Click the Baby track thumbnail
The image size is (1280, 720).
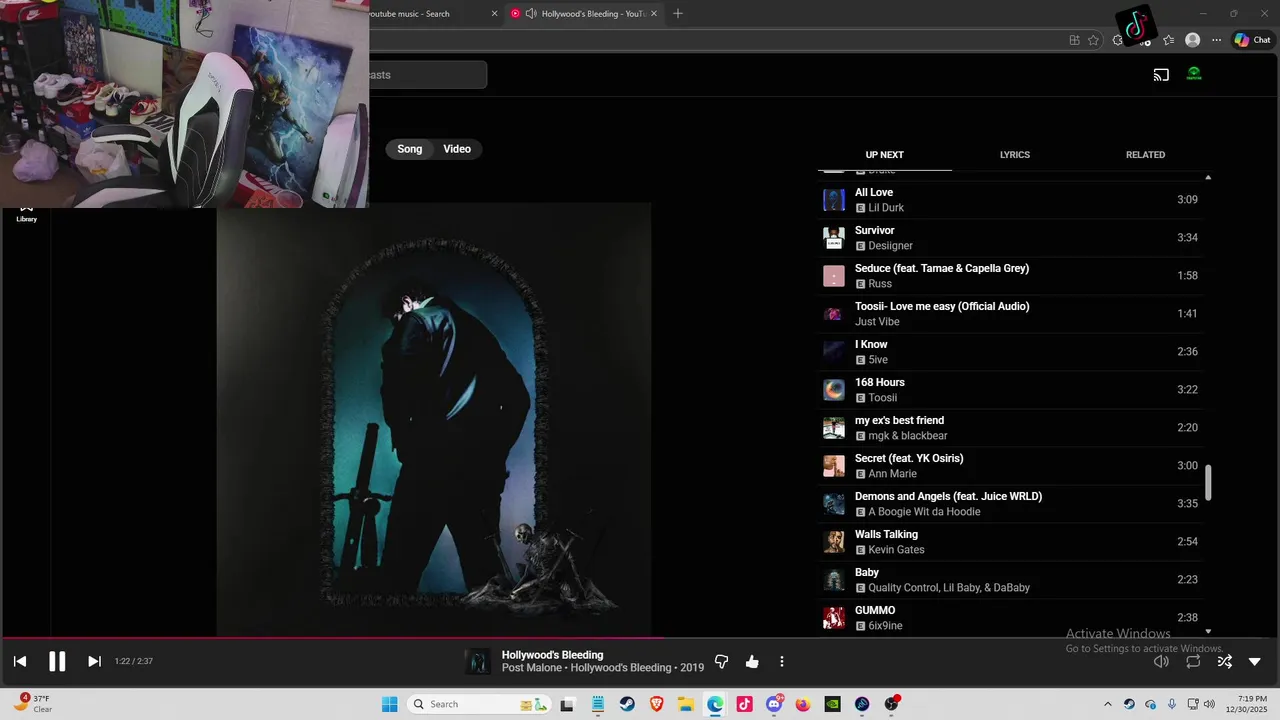[834, 580]
